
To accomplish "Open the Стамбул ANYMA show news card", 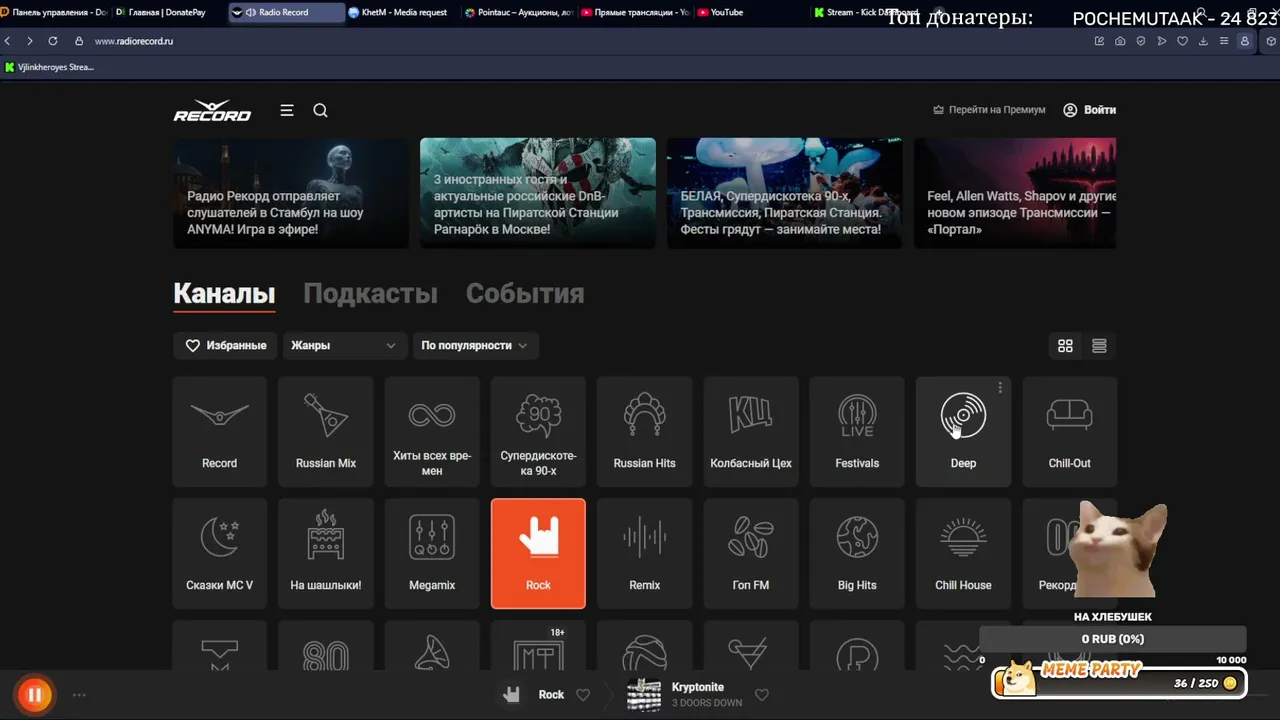I will 291,193.
